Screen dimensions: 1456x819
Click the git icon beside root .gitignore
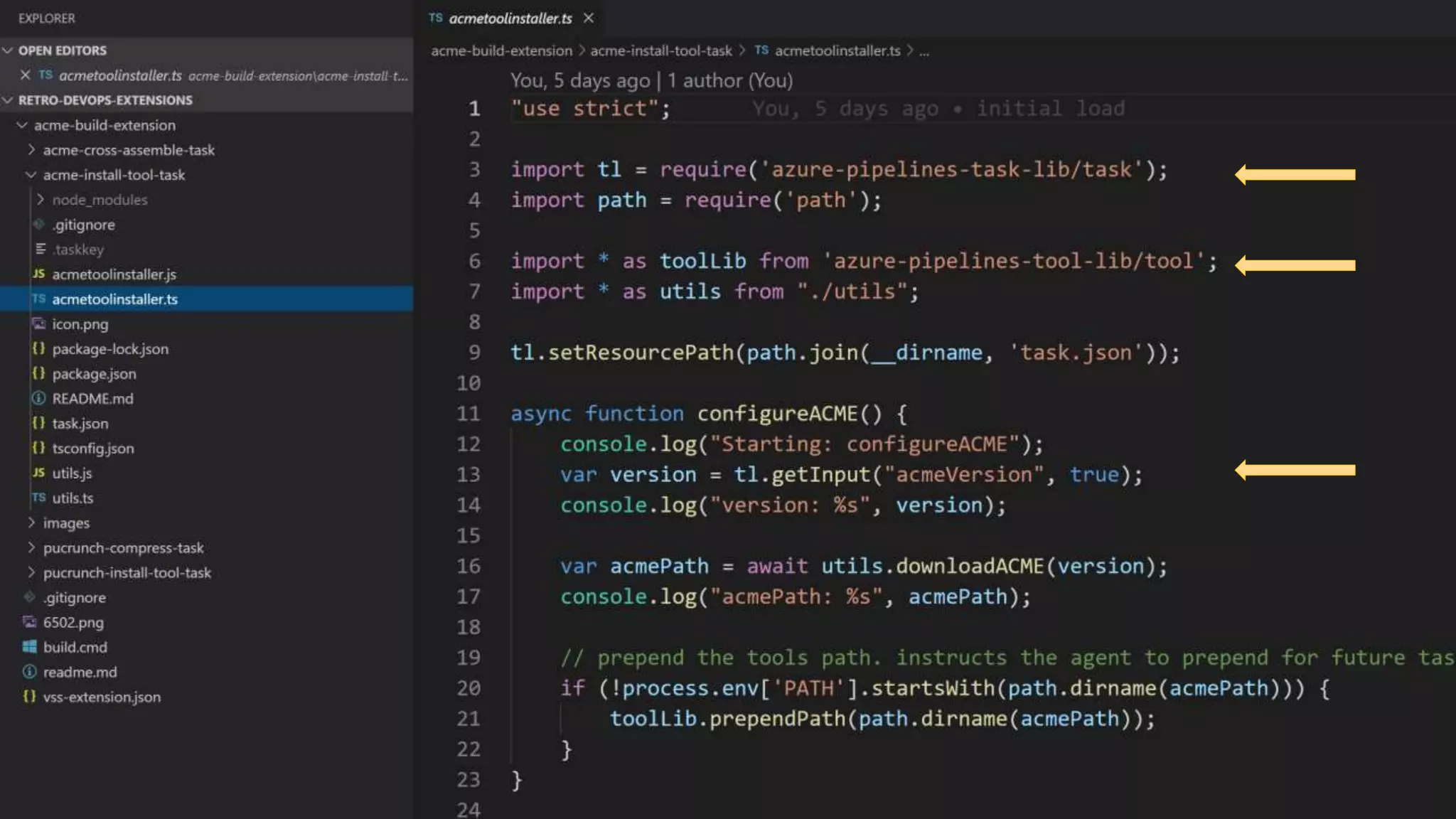click(x=30, y=597)
